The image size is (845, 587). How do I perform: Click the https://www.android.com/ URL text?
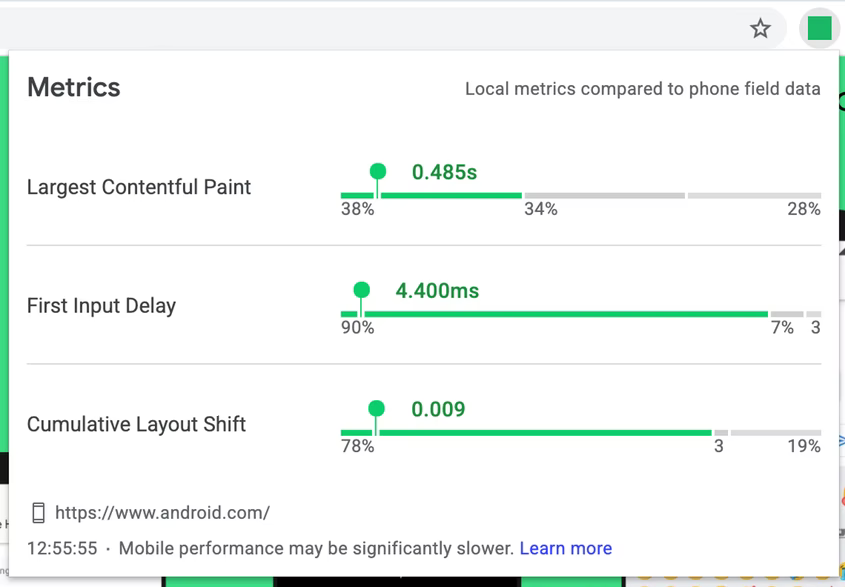pyautogui.click(x=162, y=513)
